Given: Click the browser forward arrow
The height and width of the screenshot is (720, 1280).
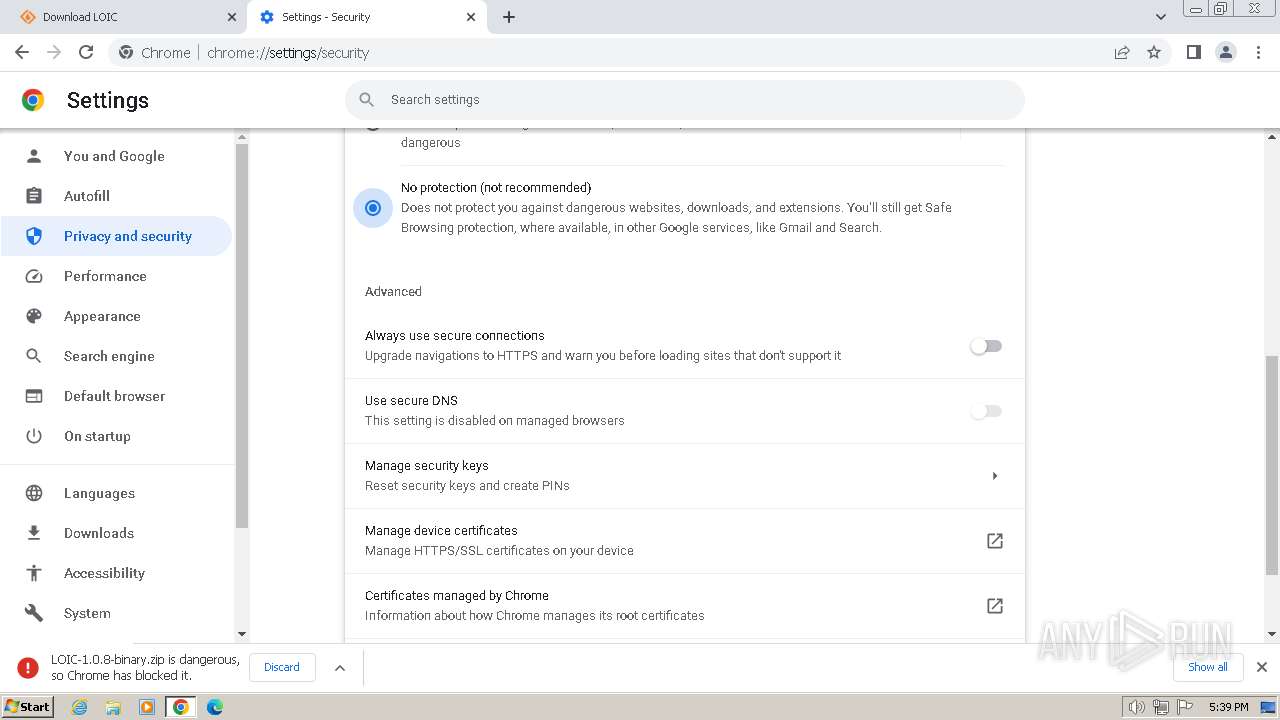Looking at the screenshot, I should click(x=54, y=52).
